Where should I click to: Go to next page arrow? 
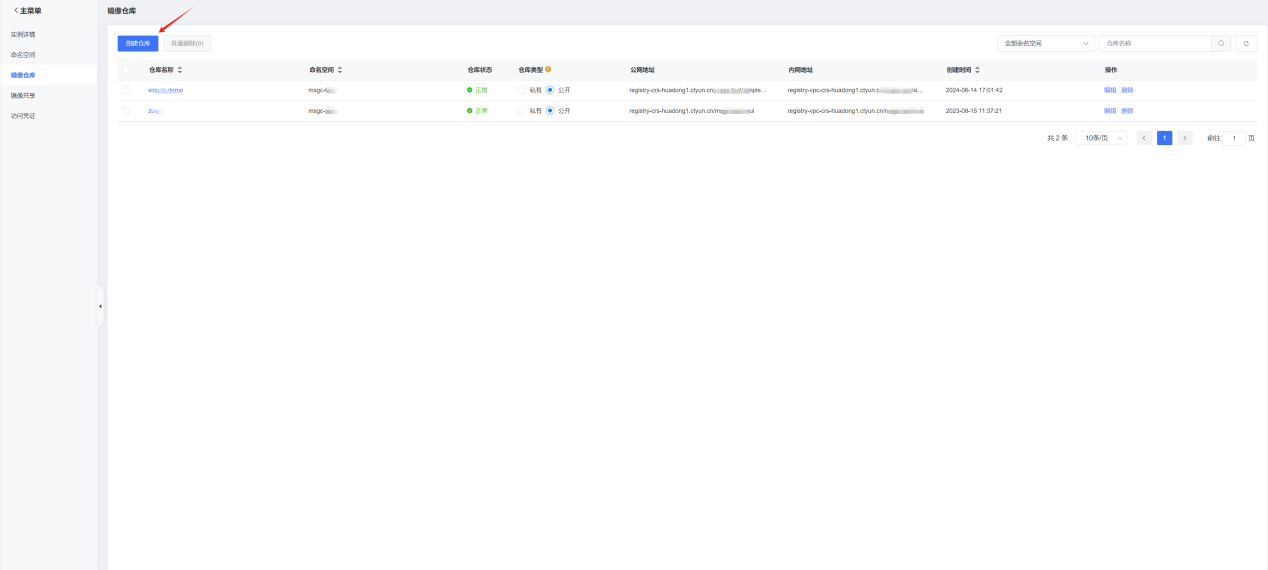1185,138
